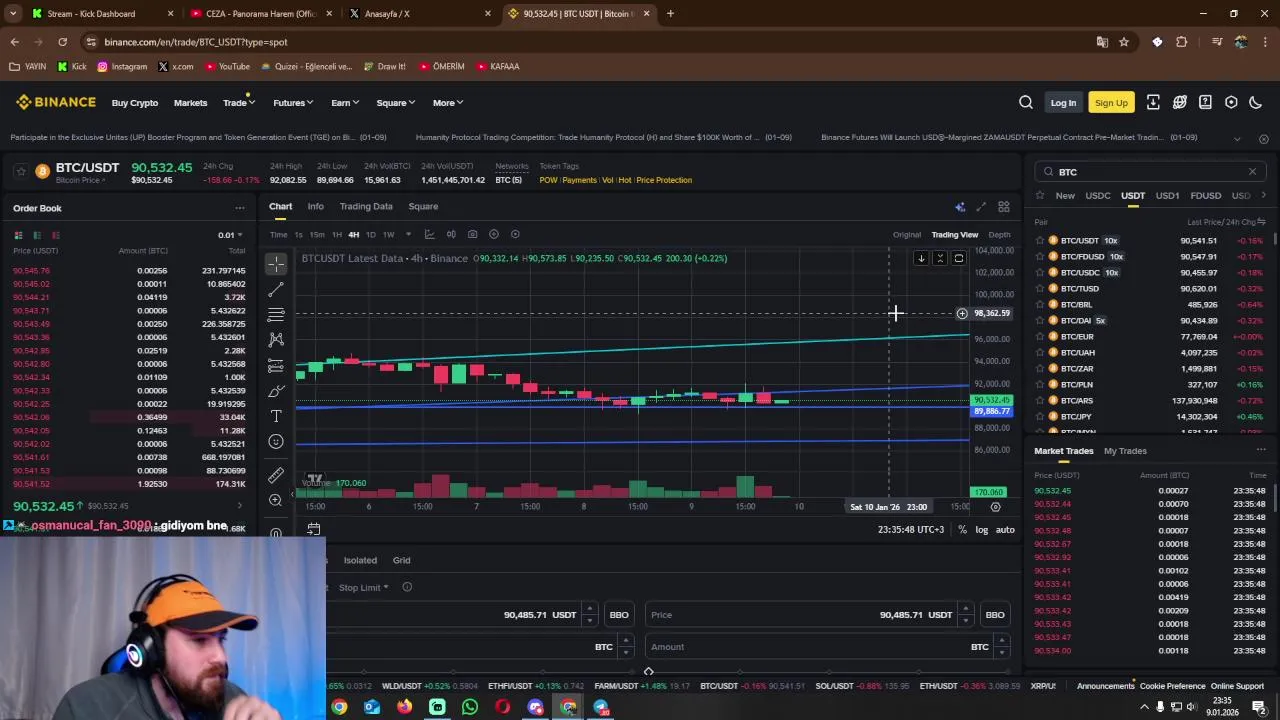Open the Stop Limit order type dropdown

coord(364,588)
